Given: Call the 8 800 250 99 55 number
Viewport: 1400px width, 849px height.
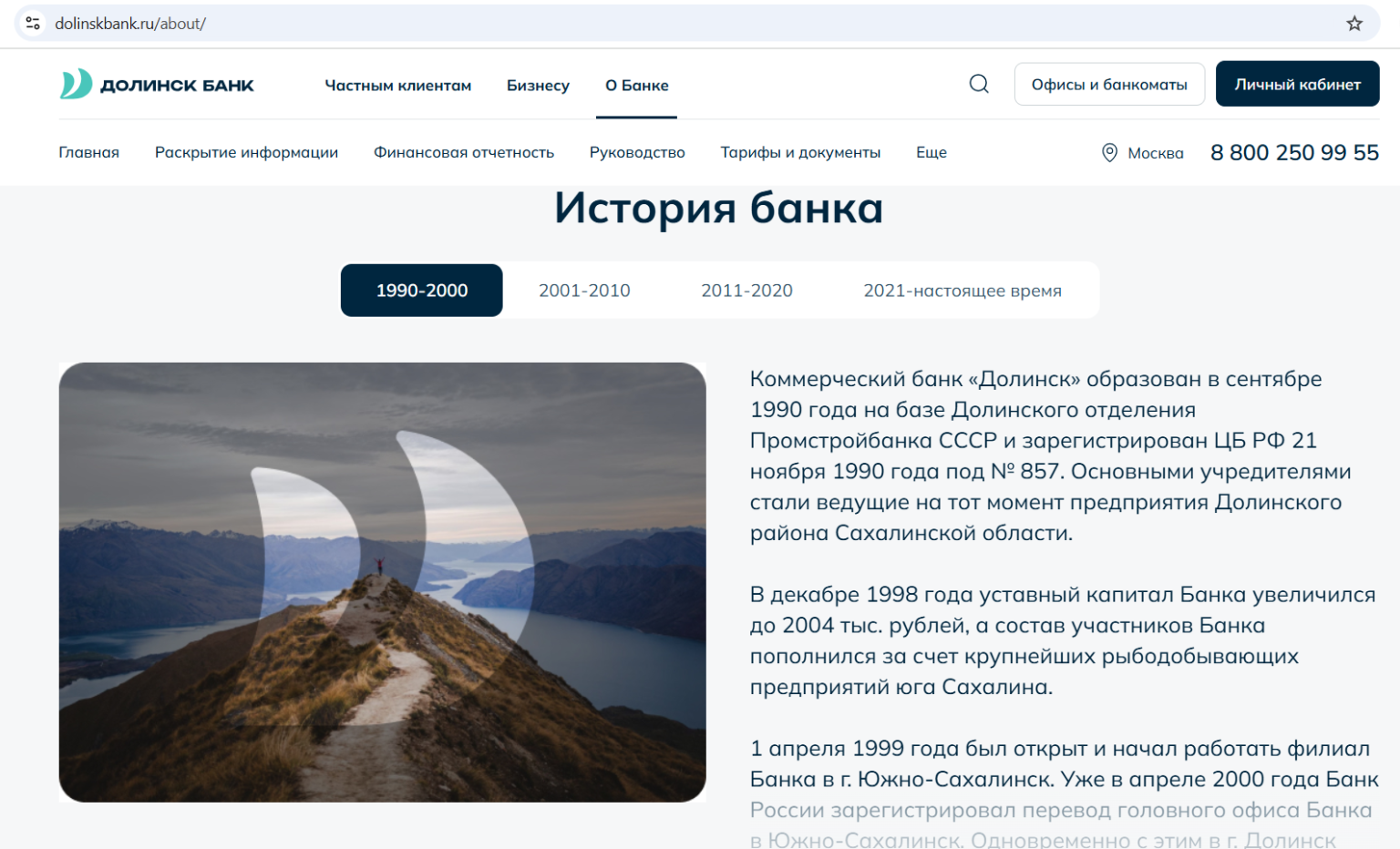Looking at the screenshot, I should 1293,153.
